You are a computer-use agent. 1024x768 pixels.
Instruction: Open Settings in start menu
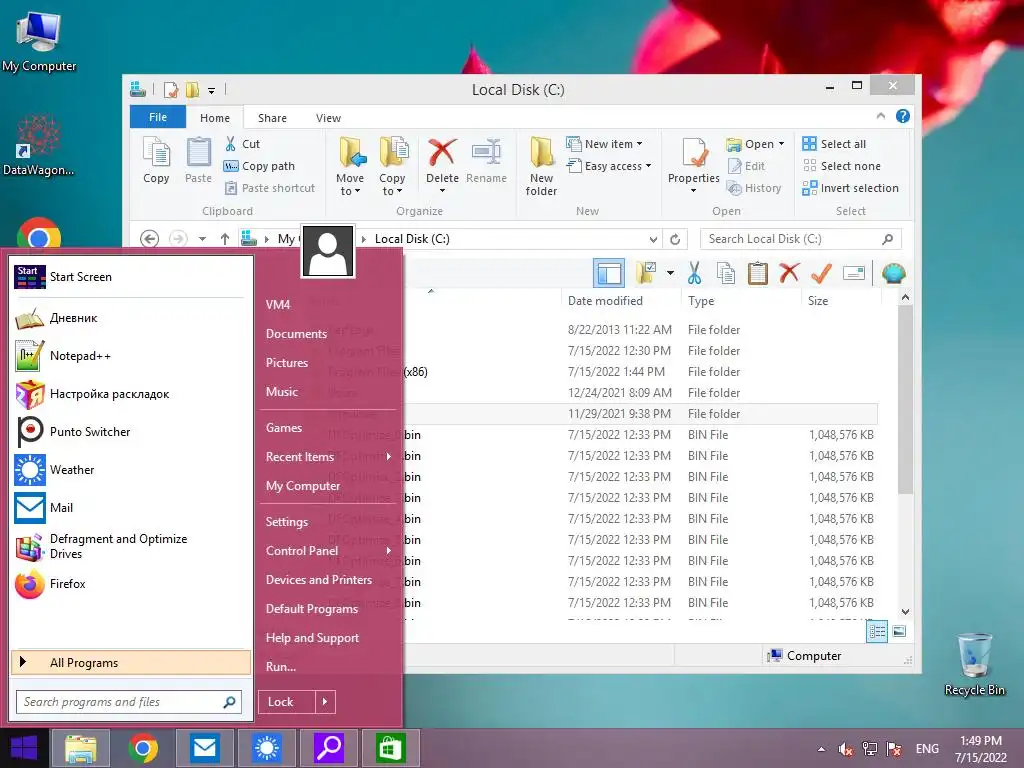(x=287, y=522)
